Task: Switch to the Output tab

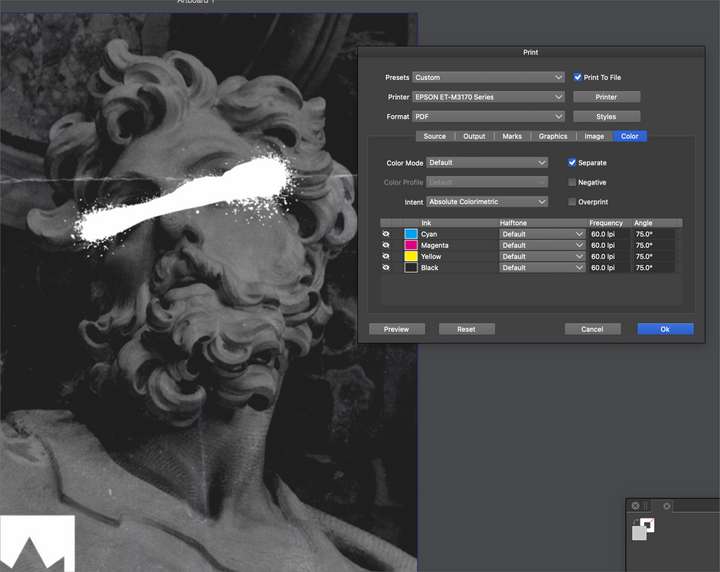Action: pyautogui.click(x=474, y=136)
